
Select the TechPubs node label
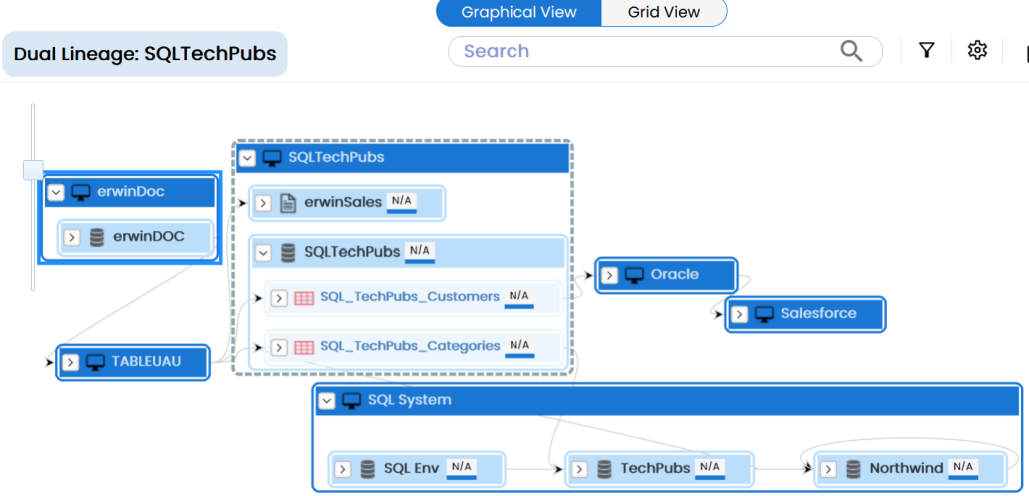pos(656,468)
